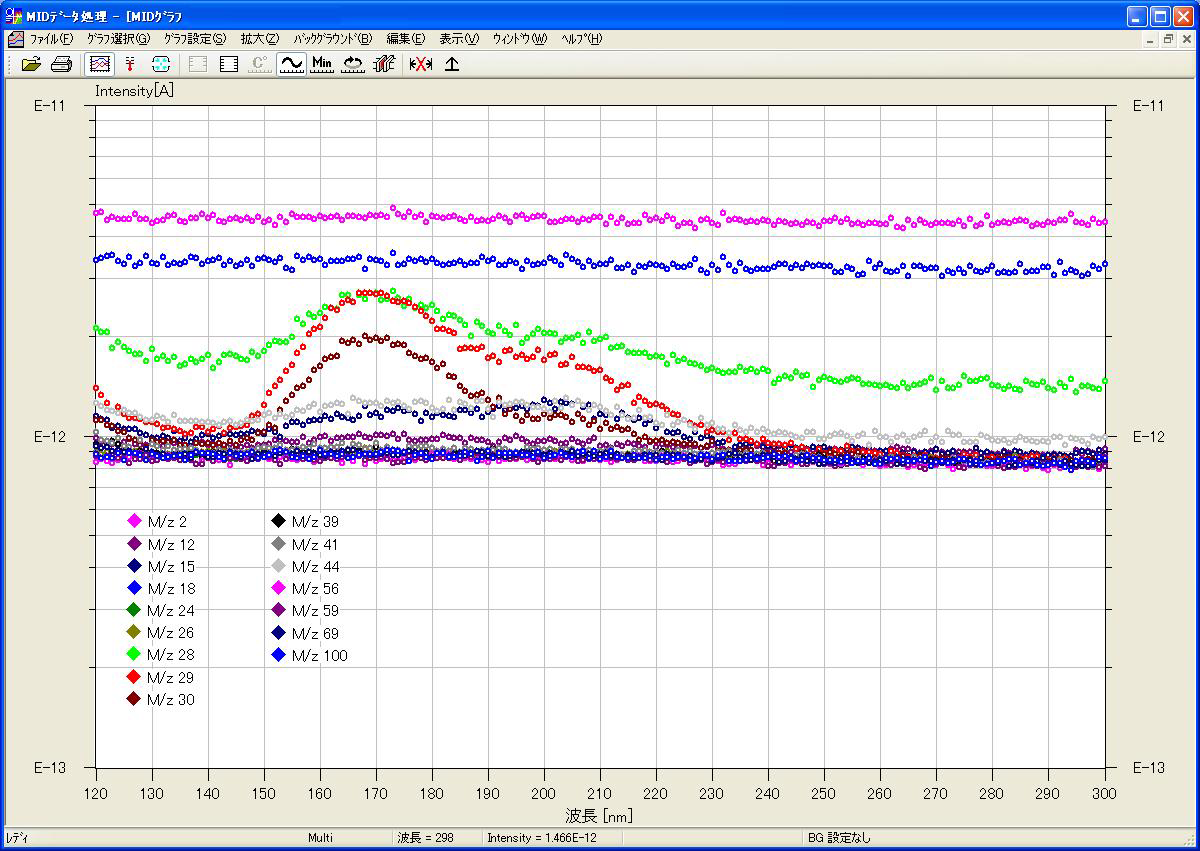Click the red thermometer toolbar icon
Image resolution: width=1200 pixels, height=851 pixels.
coord(130,64)
